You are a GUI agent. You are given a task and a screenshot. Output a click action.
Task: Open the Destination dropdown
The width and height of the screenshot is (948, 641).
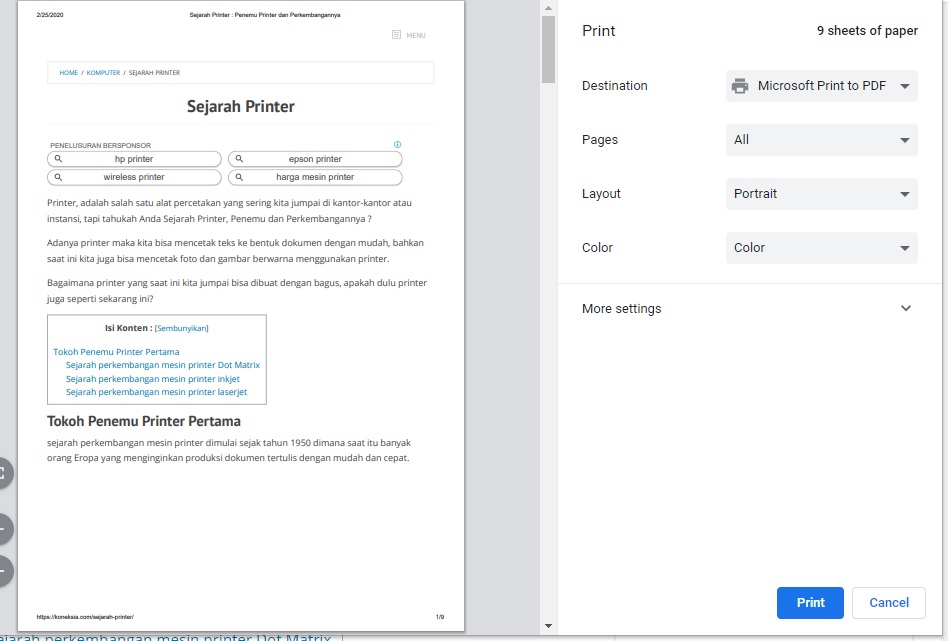[x=822, y=86]
